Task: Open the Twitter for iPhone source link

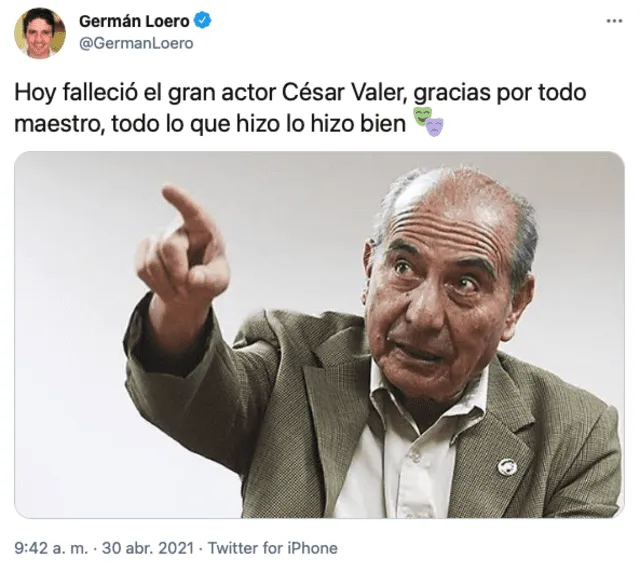Action: coord(273,548)
